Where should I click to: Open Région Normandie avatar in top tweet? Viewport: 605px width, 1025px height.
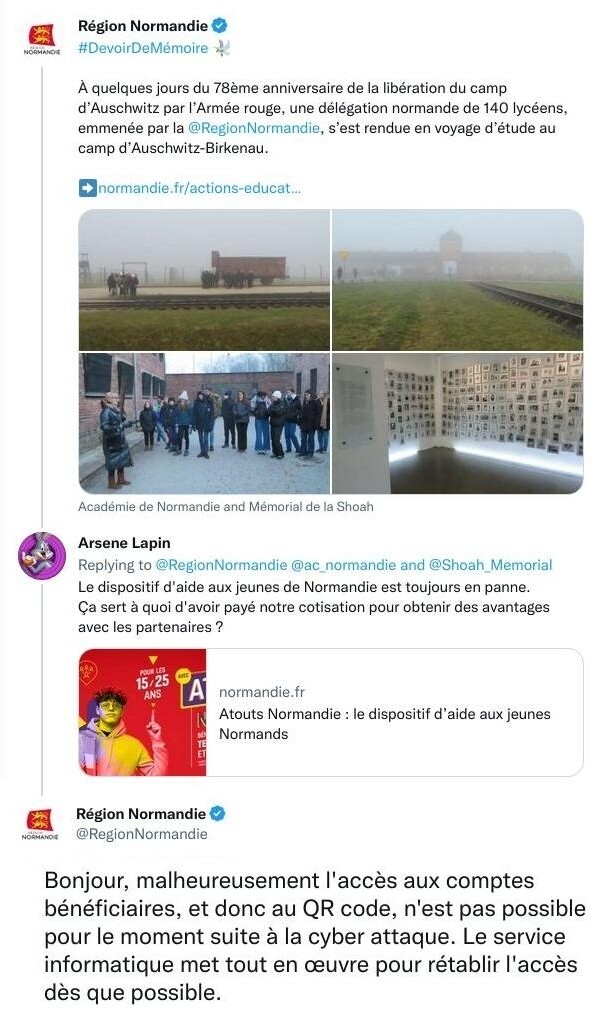pyautogui.click(x=42, y=39)
